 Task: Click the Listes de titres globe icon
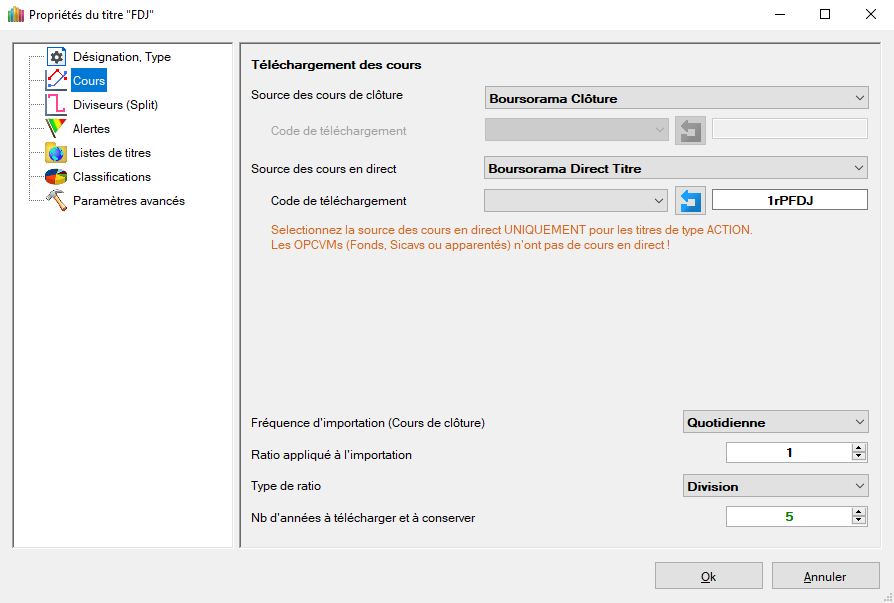57,153
